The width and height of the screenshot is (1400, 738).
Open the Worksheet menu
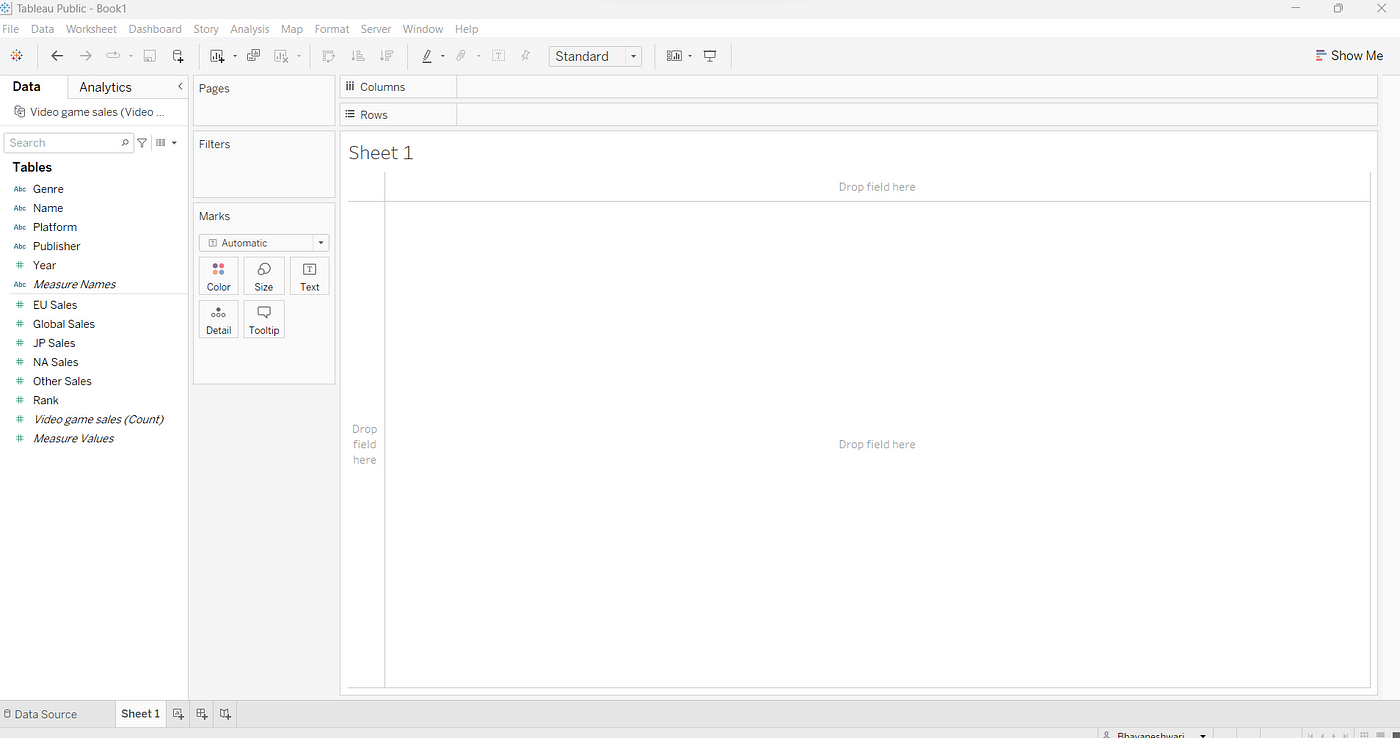coord(91,29)
